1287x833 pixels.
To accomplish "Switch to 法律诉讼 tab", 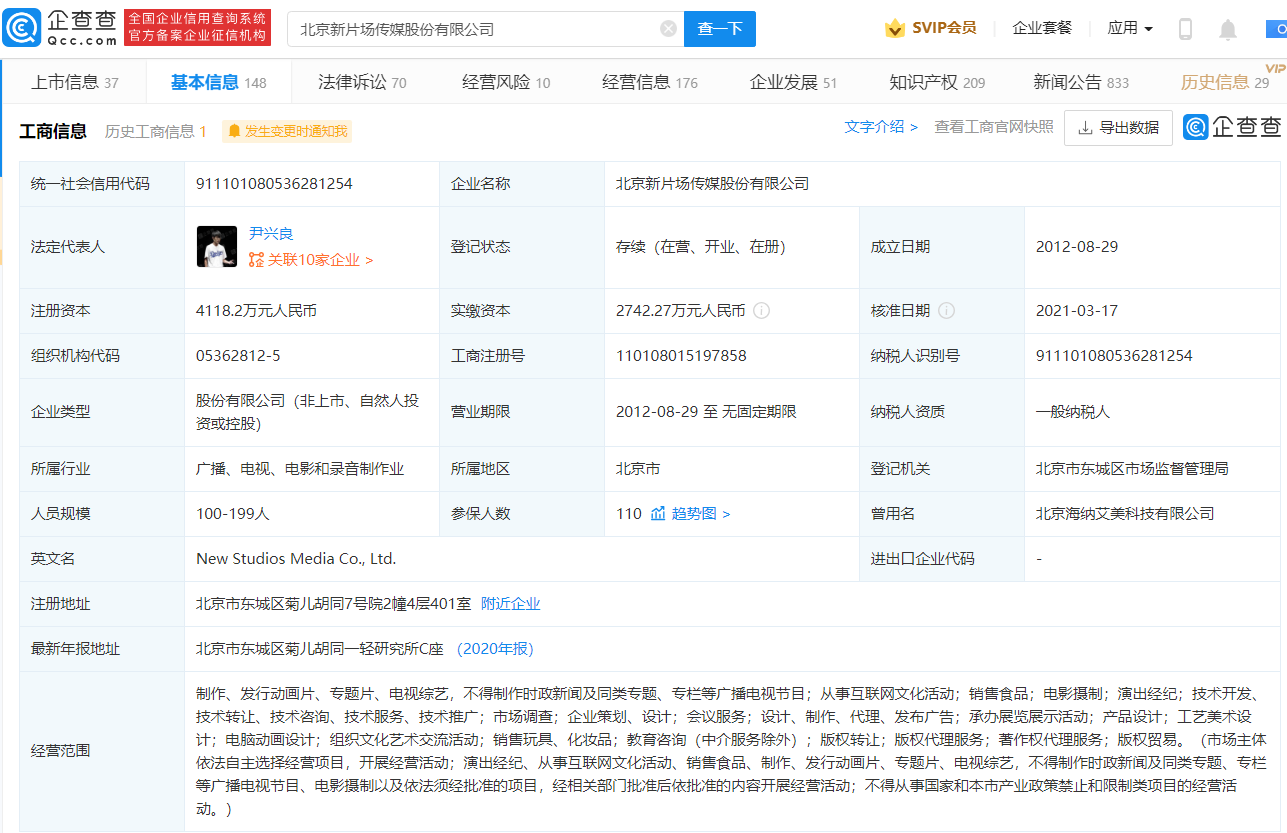I will (362, 82).
